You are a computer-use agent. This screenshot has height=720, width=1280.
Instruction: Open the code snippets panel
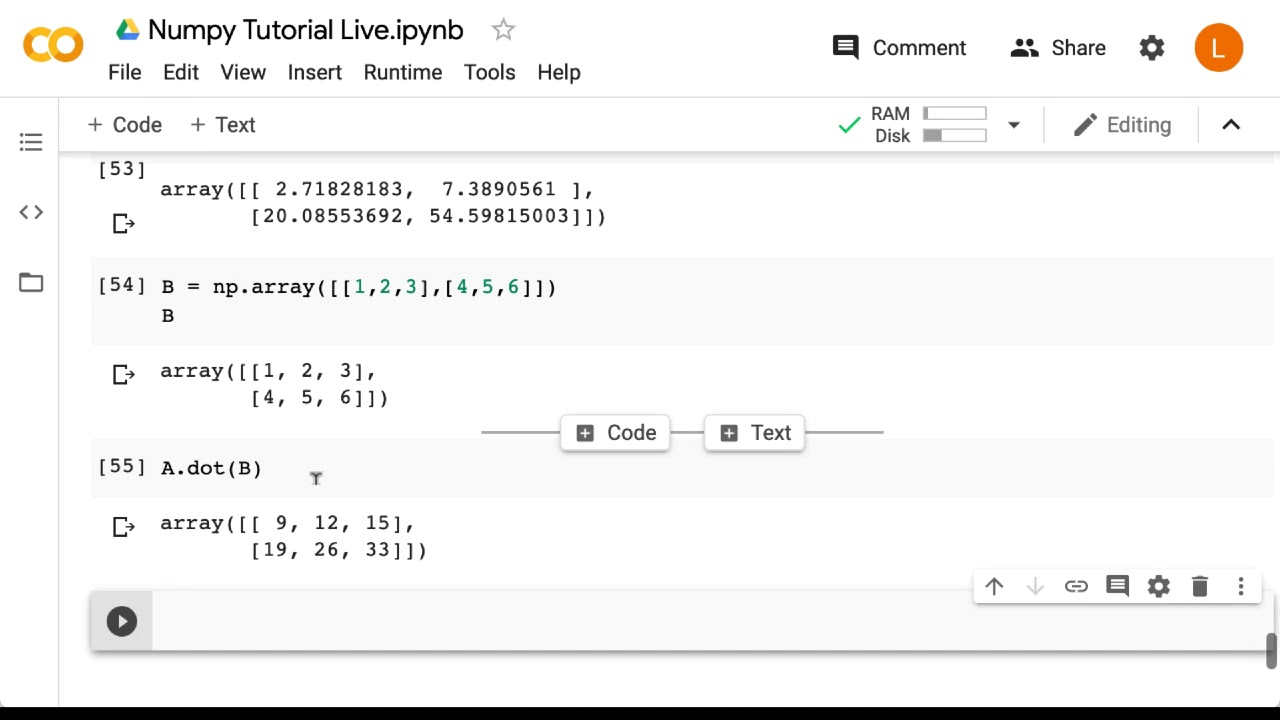tap(31, 212)
